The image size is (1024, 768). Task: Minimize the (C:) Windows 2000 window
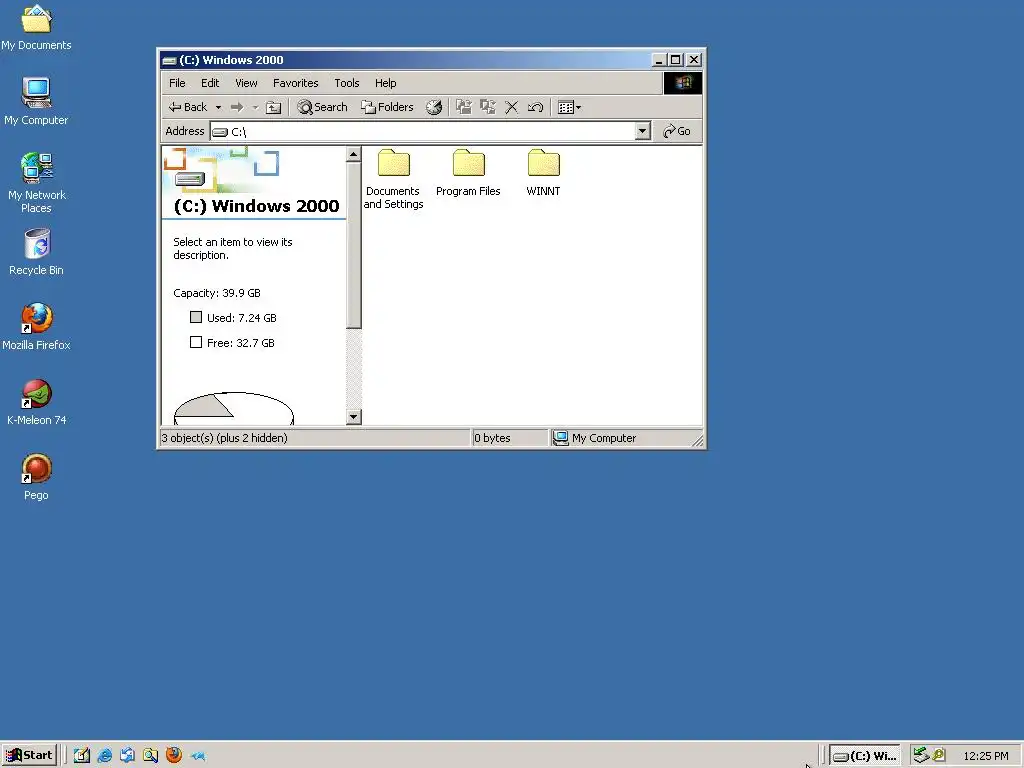pos(660,60)
